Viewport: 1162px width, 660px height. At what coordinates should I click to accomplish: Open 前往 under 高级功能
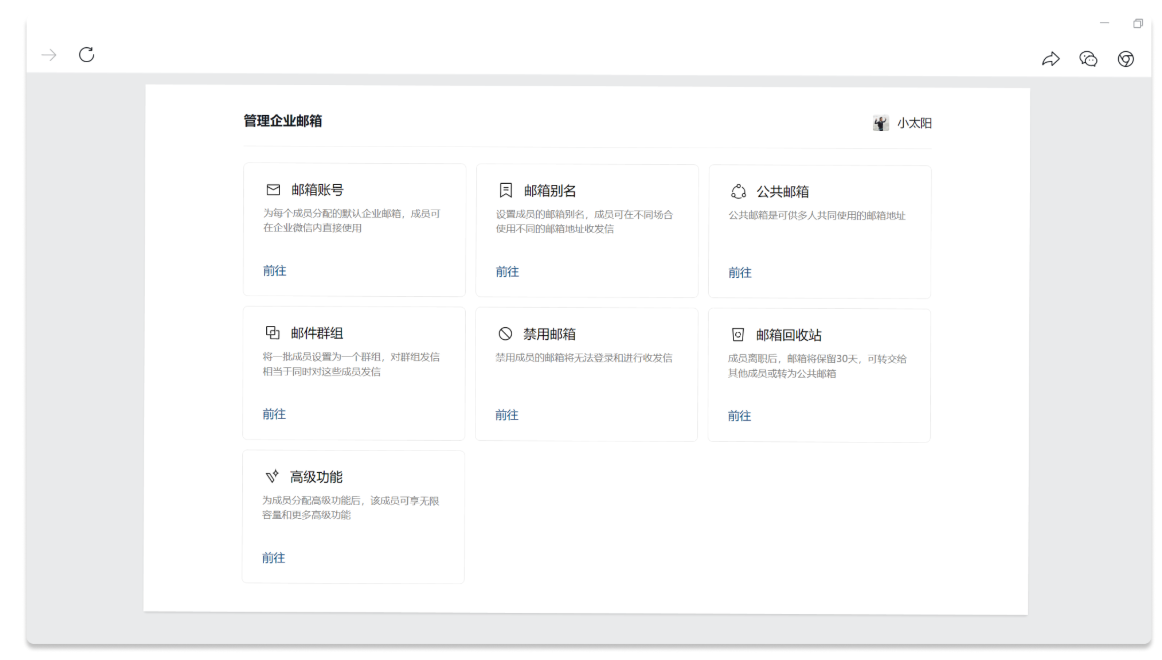tap(275, 557)
